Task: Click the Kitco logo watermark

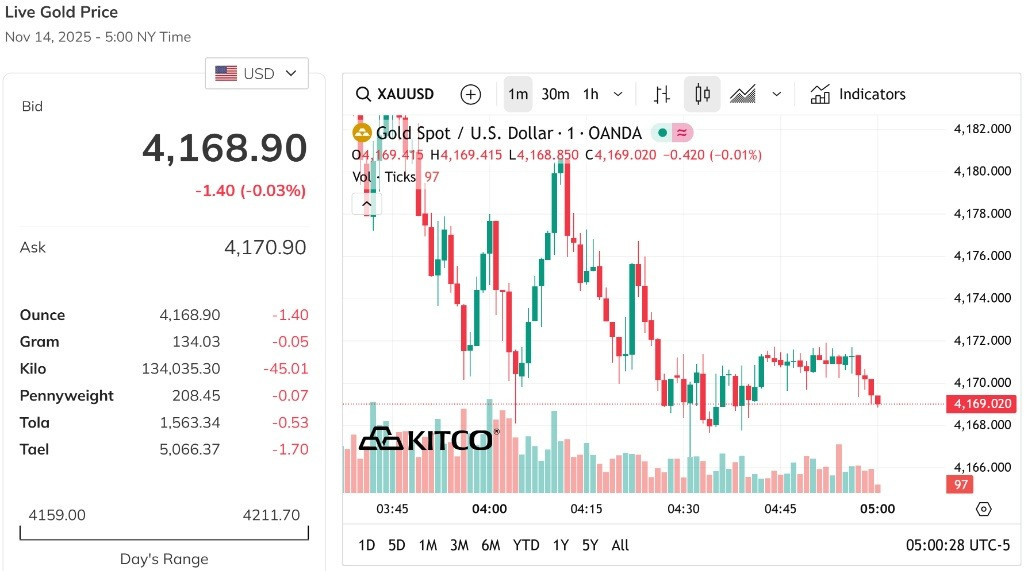Action: 429,439
